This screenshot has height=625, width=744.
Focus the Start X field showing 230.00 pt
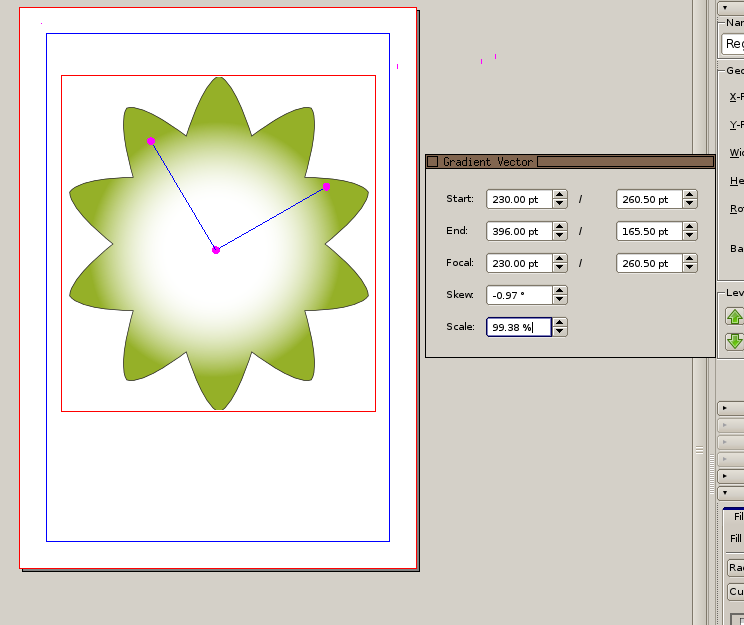518,199
